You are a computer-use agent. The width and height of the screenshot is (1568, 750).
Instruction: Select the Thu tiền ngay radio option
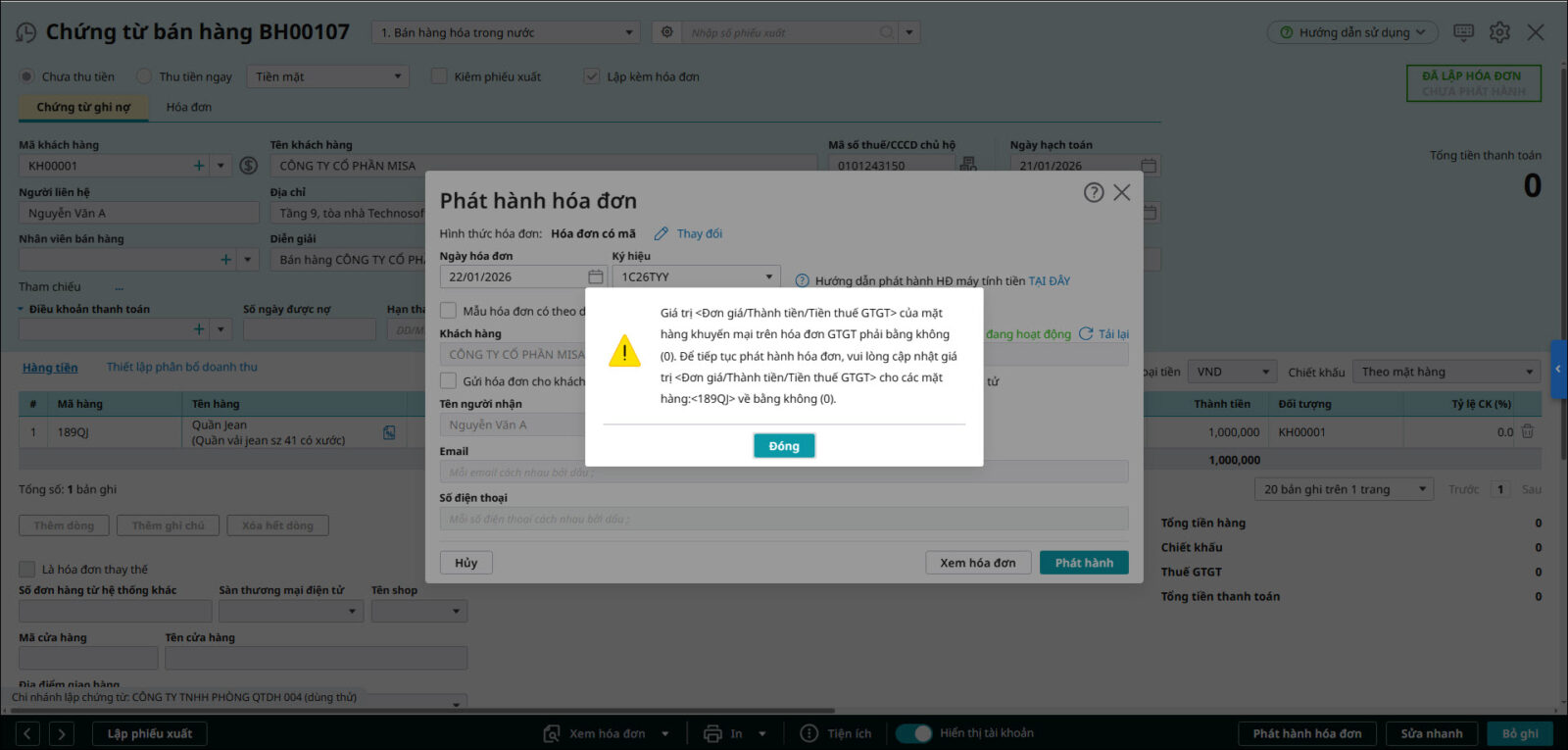[x=144, y=76]
